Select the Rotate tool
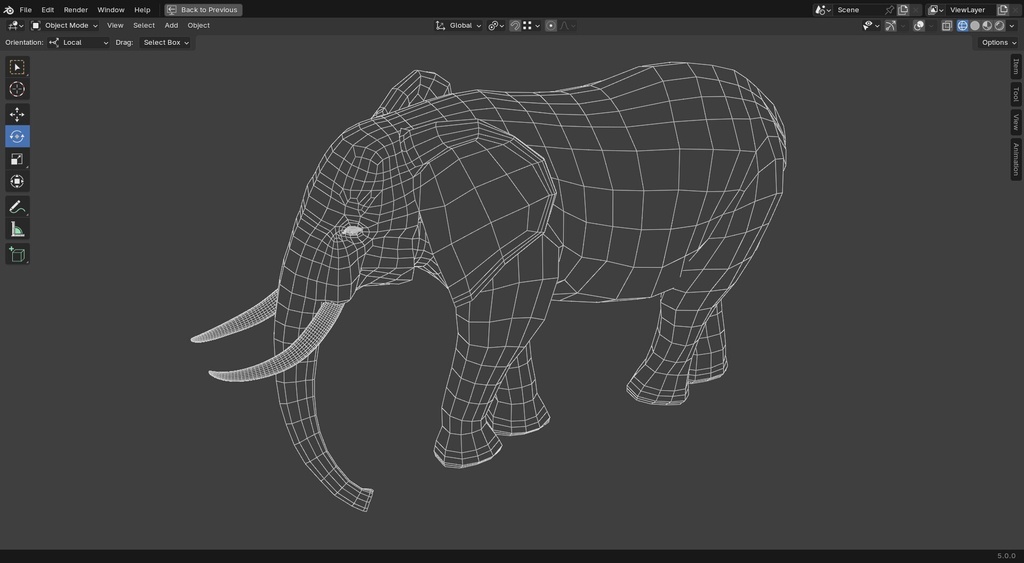The image size is (1024, 563). (x=17, y=137)
